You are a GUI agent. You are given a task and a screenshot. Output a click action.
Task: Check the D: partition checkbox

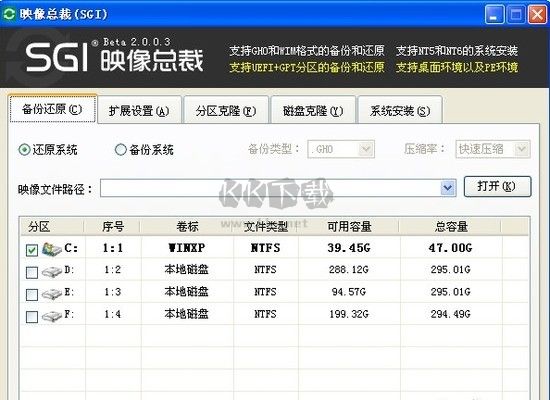point(32,272)
